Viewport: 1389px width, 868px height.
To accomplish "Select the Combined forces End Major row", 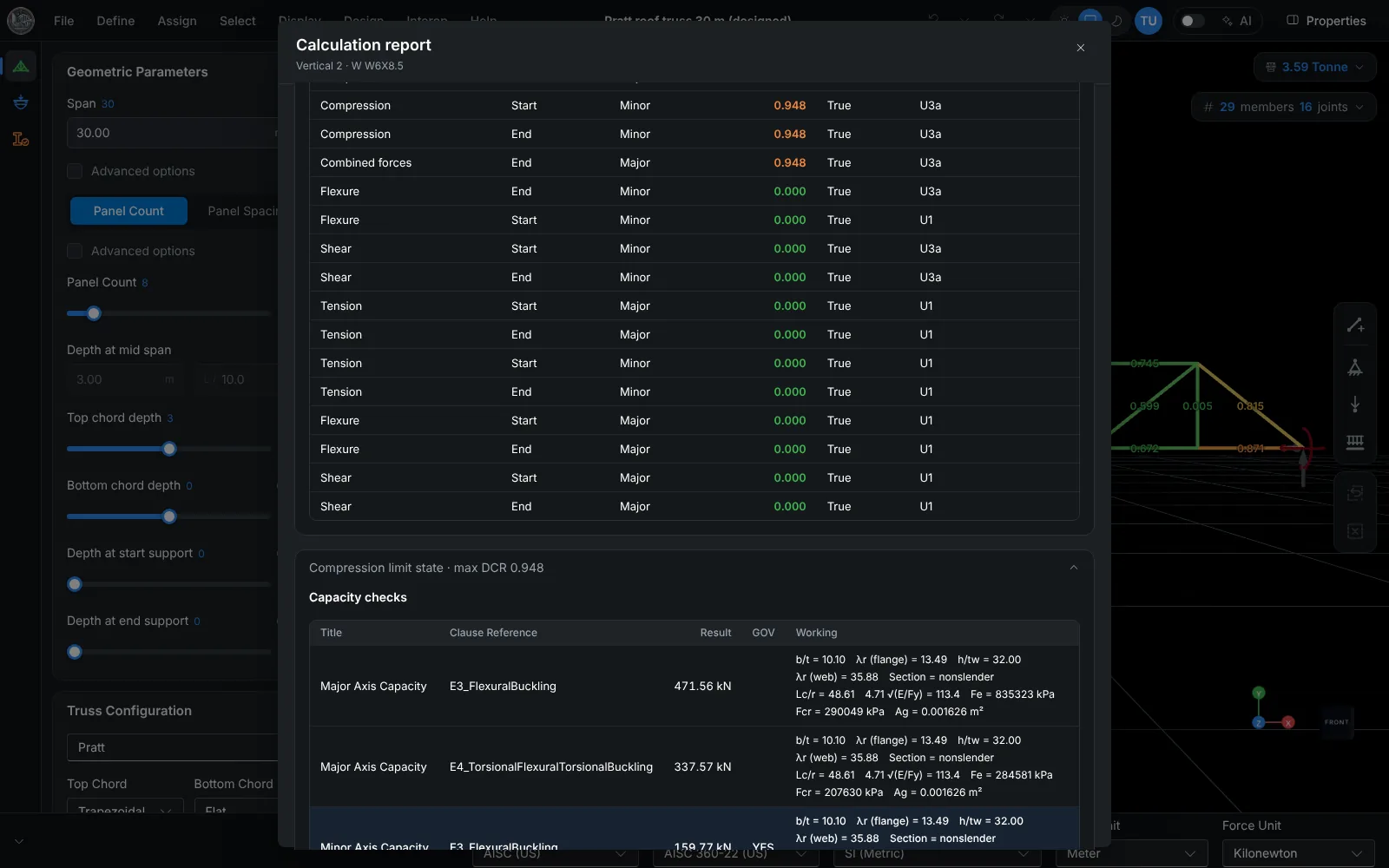I will 694,162.
